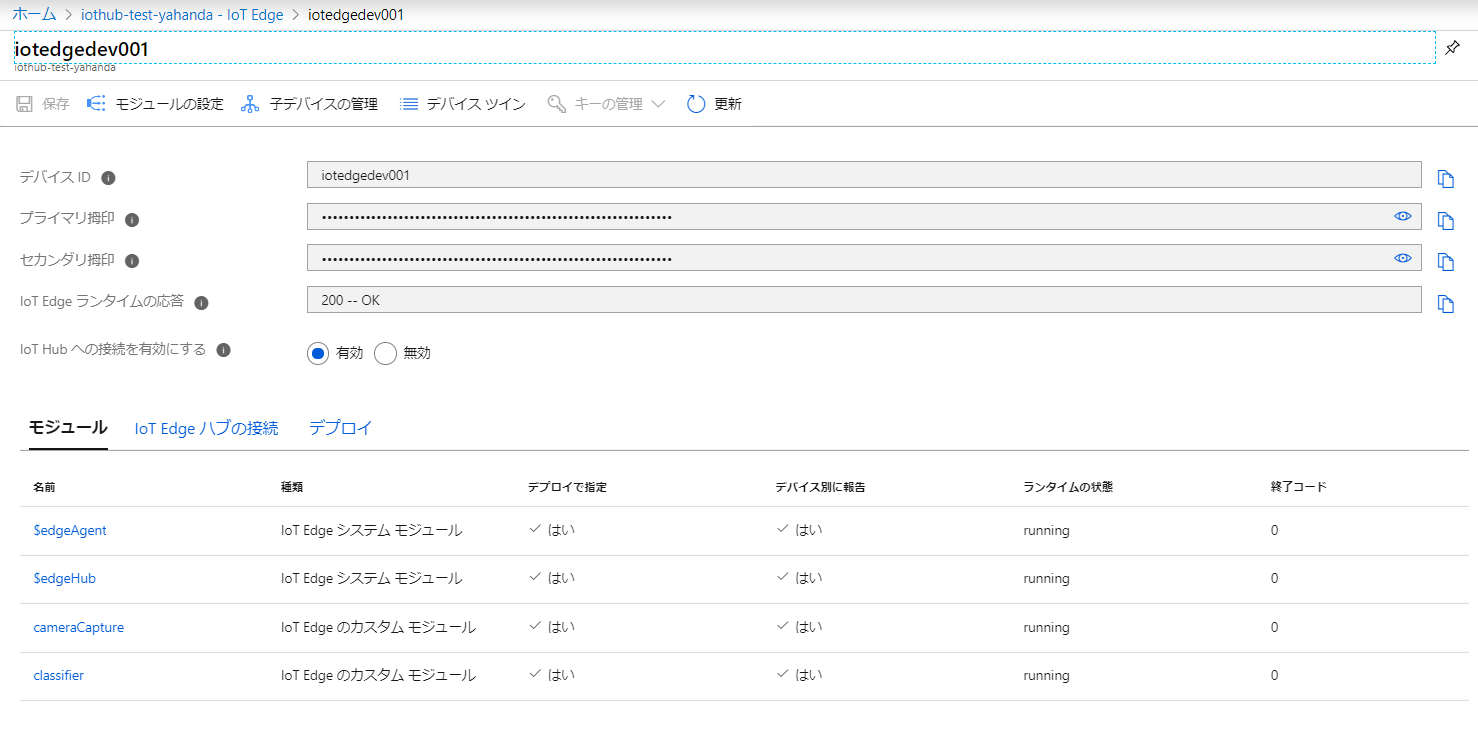Image resolution: width=1478 pixels, height=737 pixels.
Task: Pin the iotedgedev001 blade to dashboard
Action: click(x=1453, y=48)
